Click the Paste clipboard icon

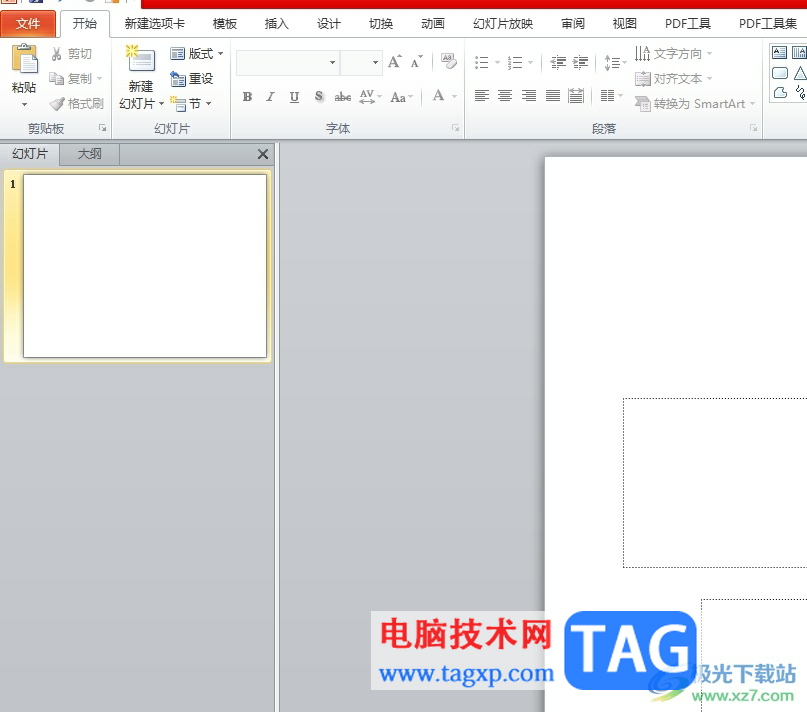coord(24,59)
